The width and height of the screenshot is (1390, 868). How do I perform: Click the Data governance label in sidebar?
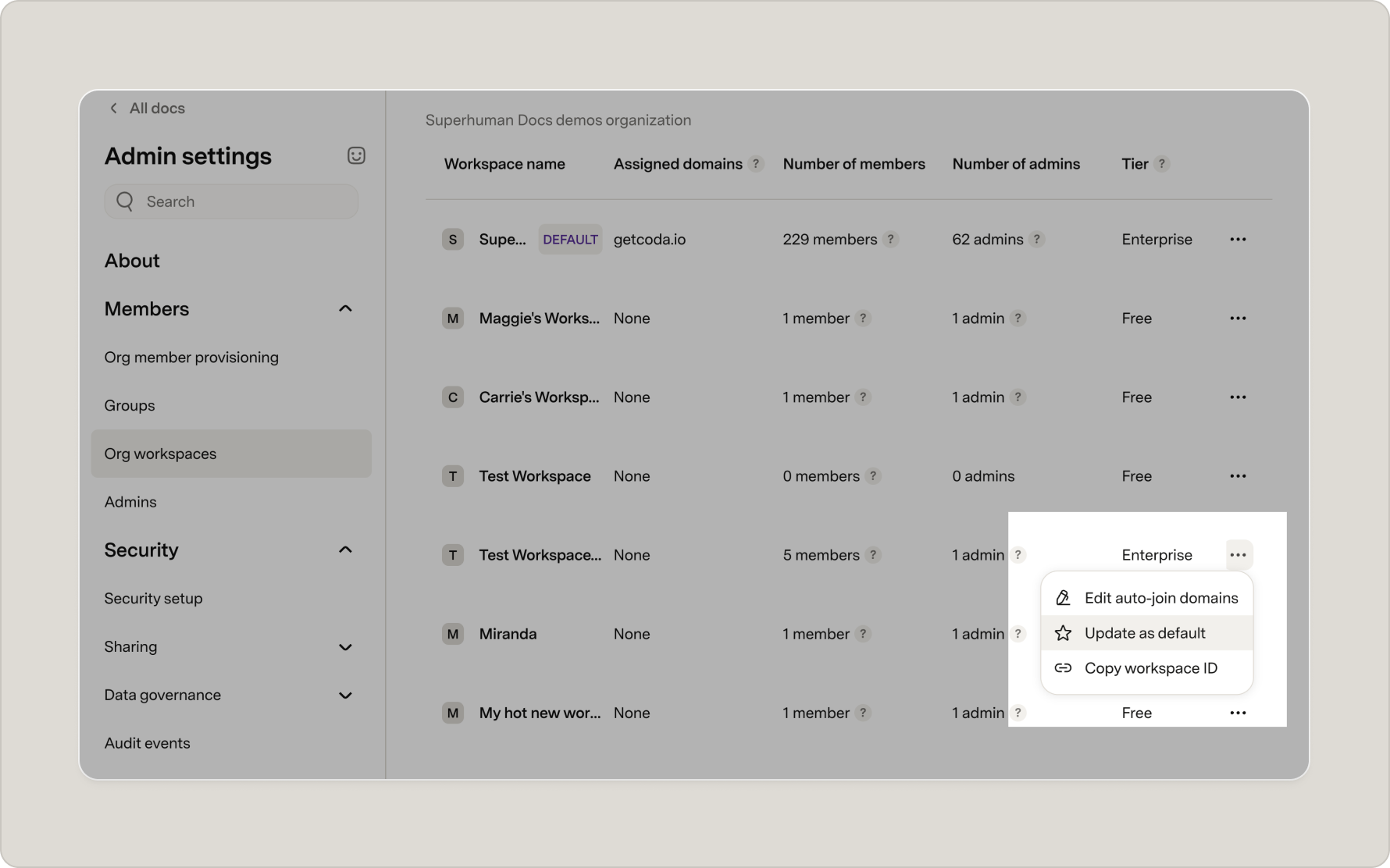pyautogui.click(x=162, y=695)
